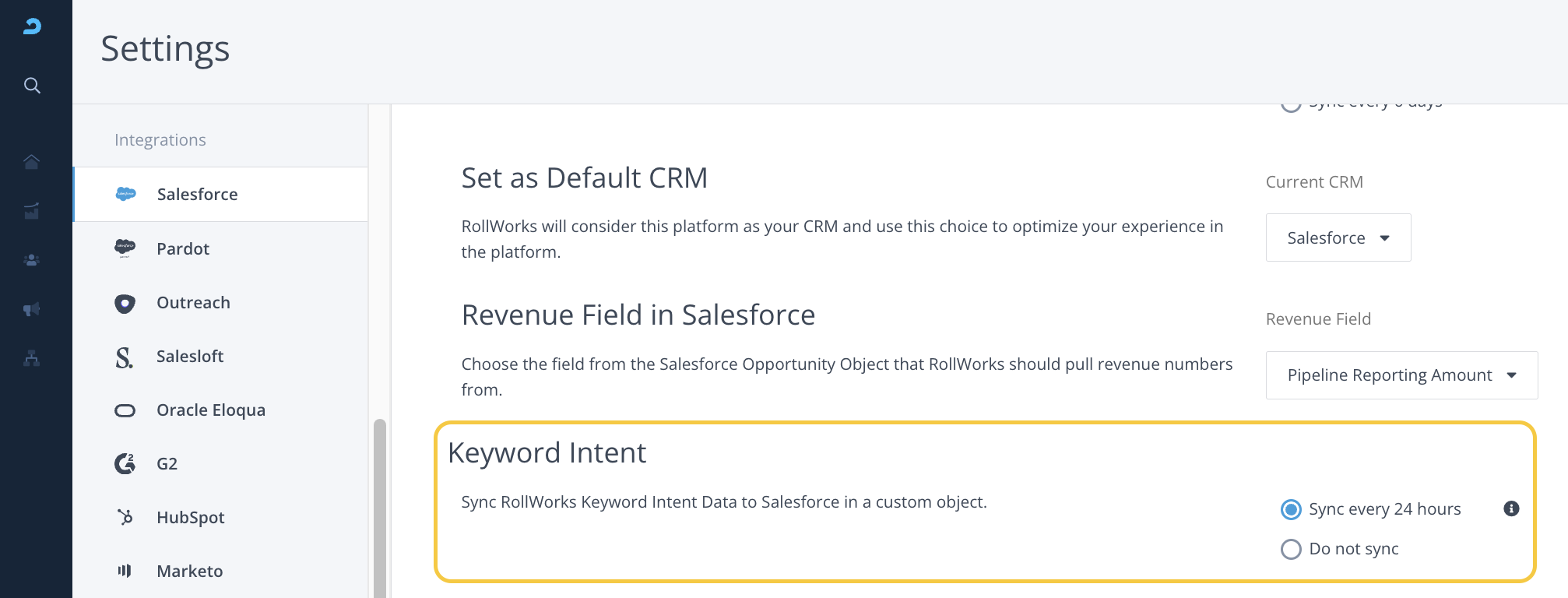
Task: Go to the Home icon in sidebar
Action: (x=32, y=162)
